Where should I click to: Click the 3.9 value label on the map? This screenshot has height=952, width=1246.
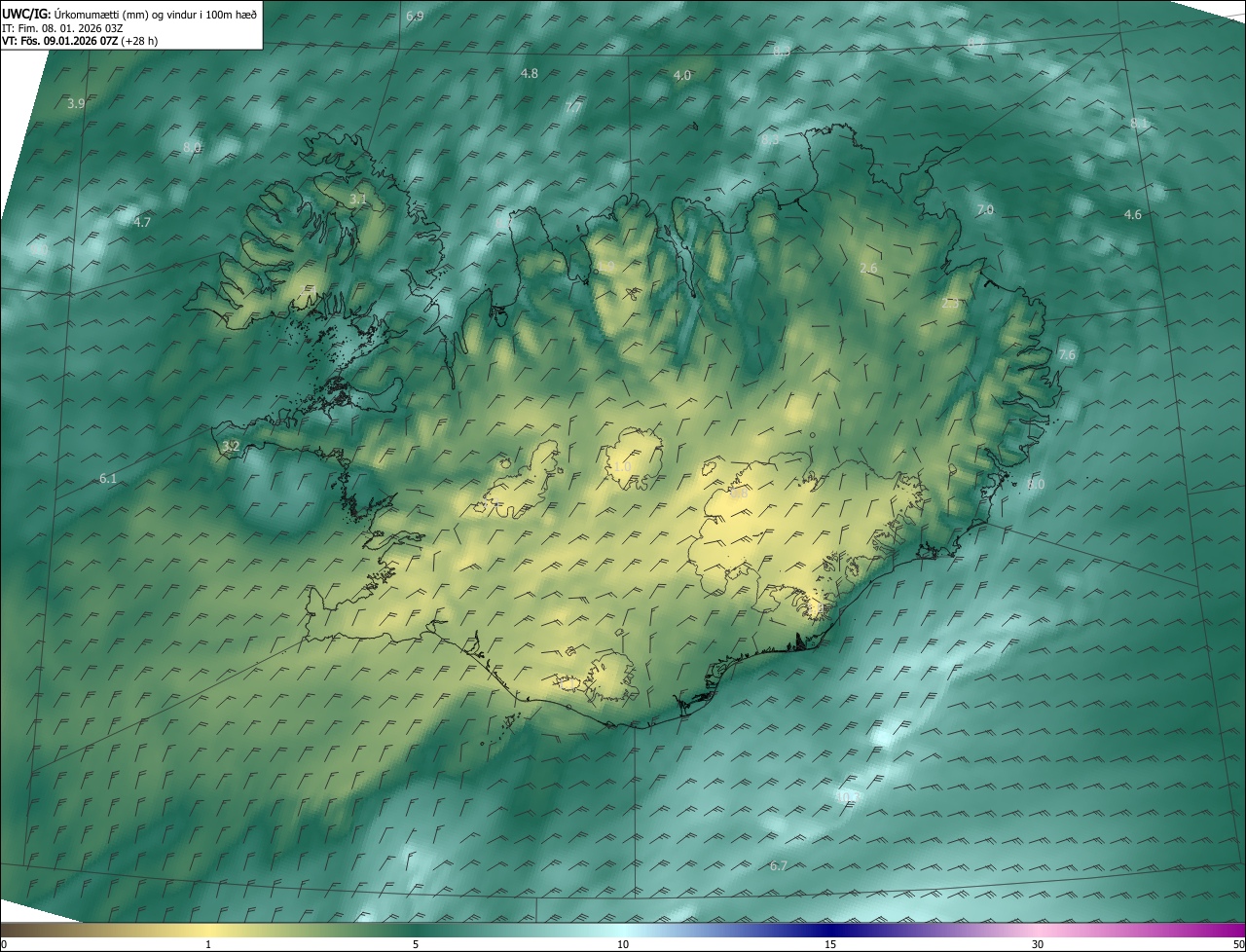(76, 103)
